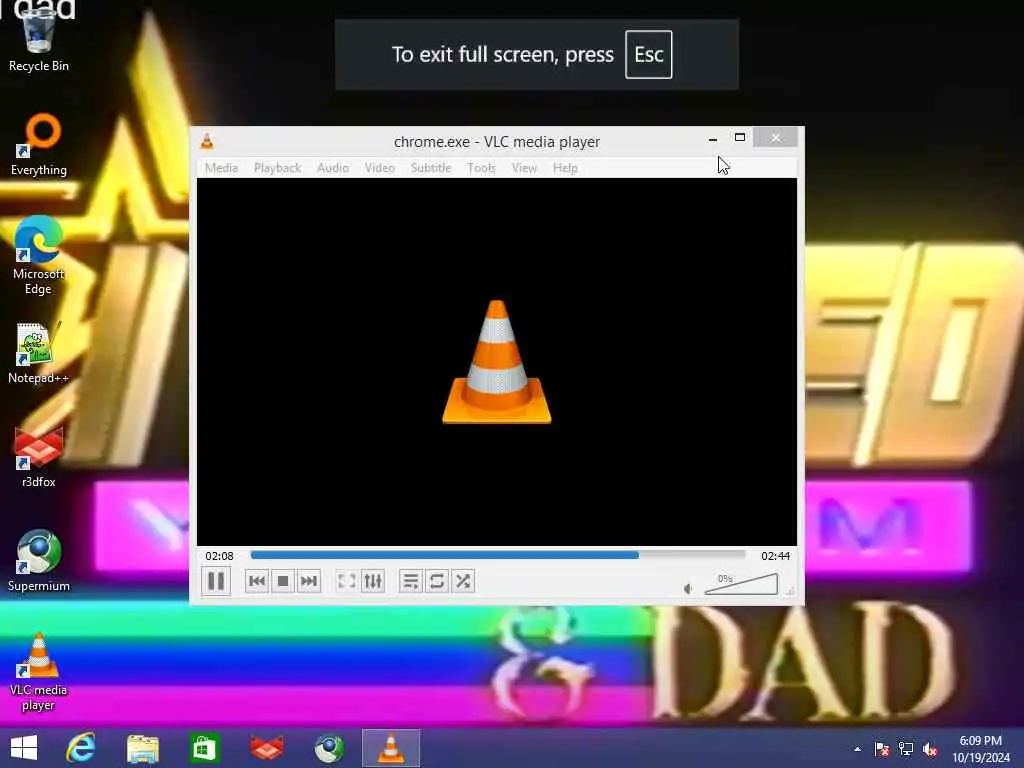Unmute using the speaker icon
Viewport: 1024px width, 768px height.
tap(688, 588)
